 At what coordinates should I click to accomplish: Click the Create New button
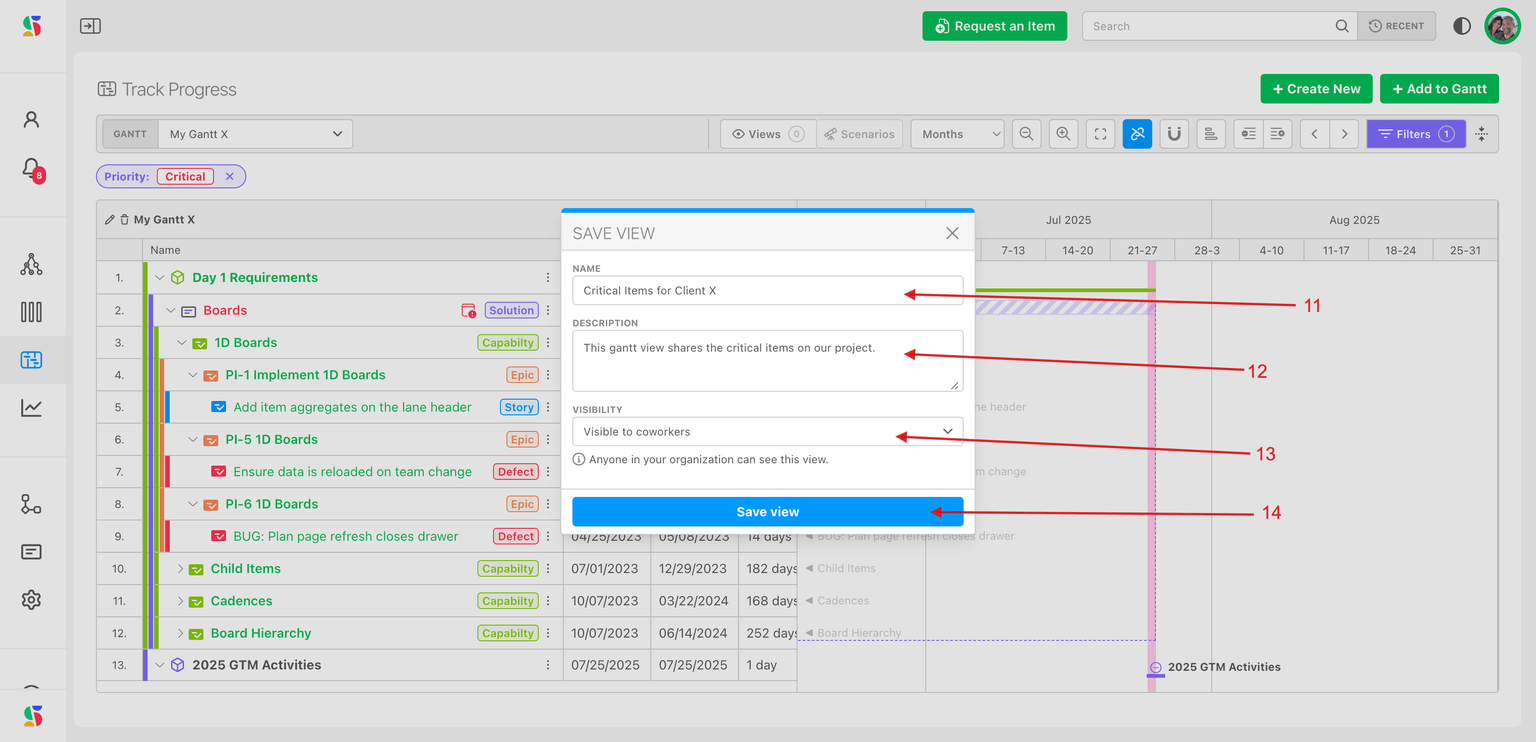pos(1315,89)
